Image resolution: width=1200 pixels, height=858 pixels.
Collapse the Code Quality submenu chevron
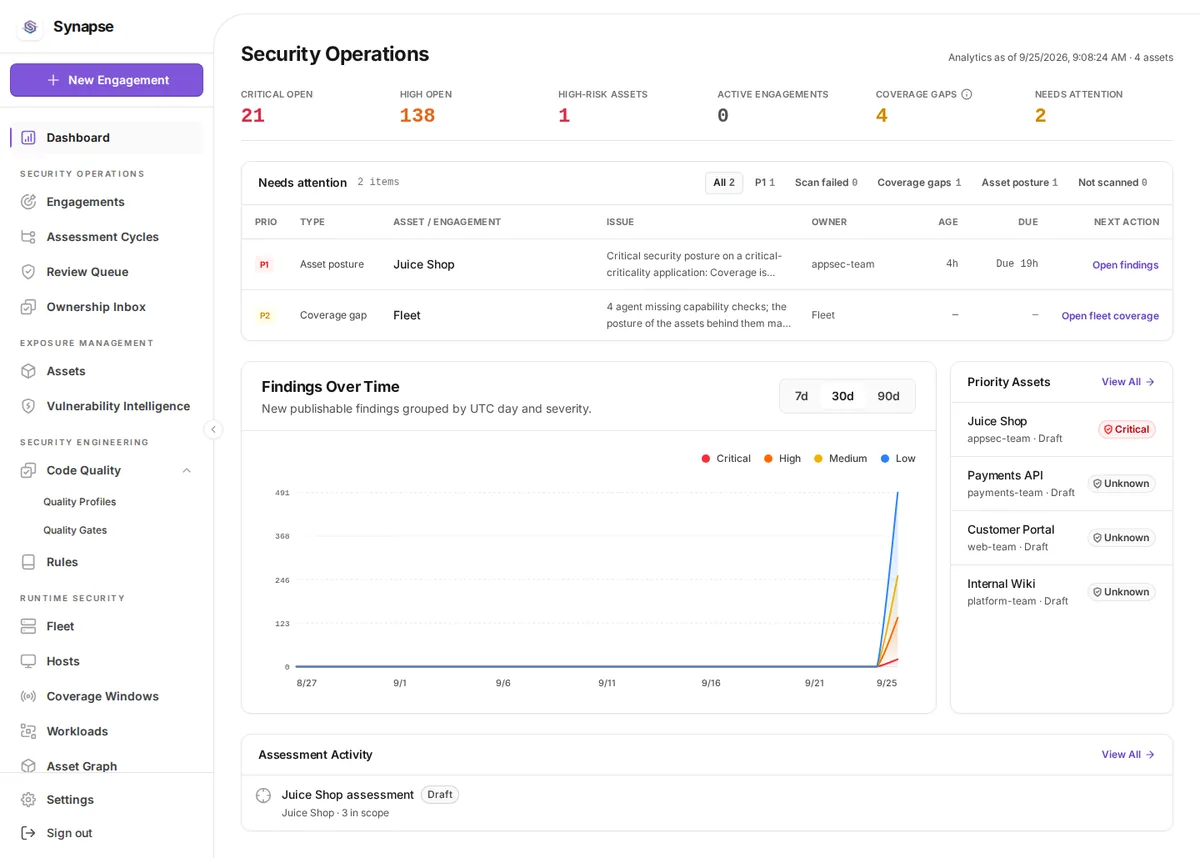[186, 470]
